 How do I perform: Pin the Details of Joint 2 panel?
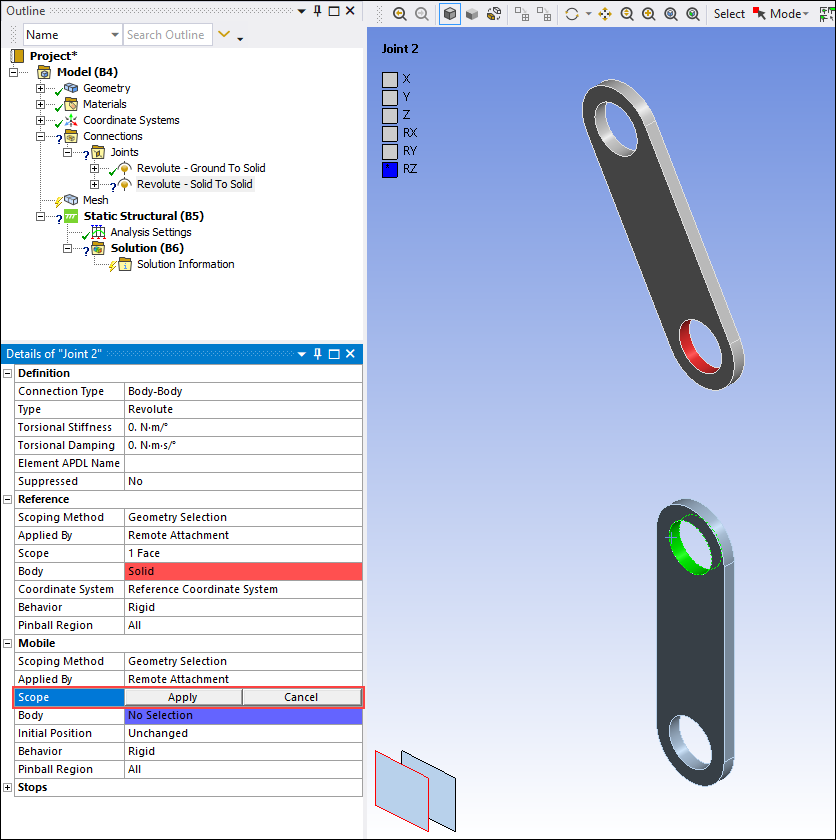318,354
